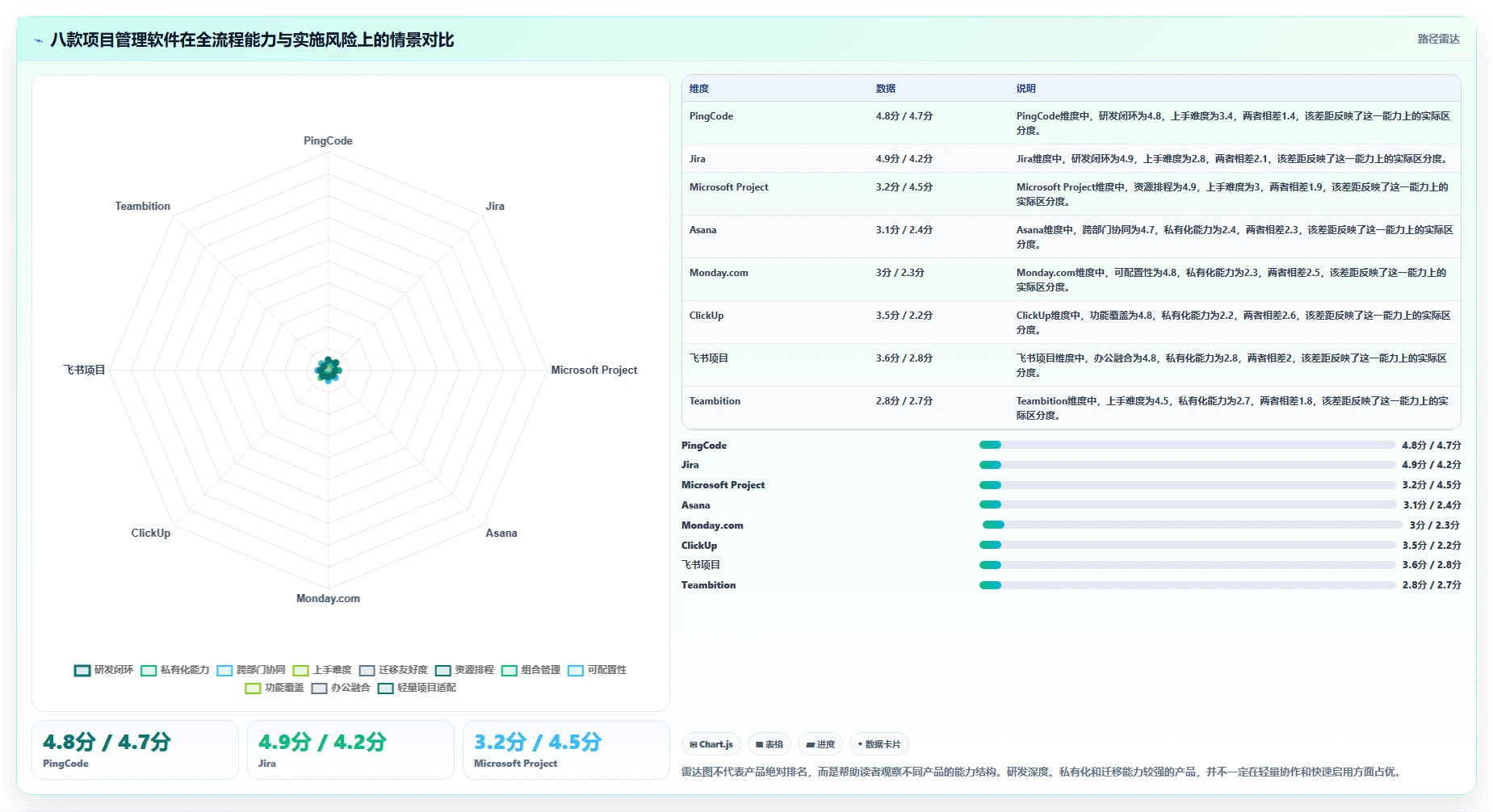
Task: Toggle the 跨部门协同 legend series
Action: point(251,670)
